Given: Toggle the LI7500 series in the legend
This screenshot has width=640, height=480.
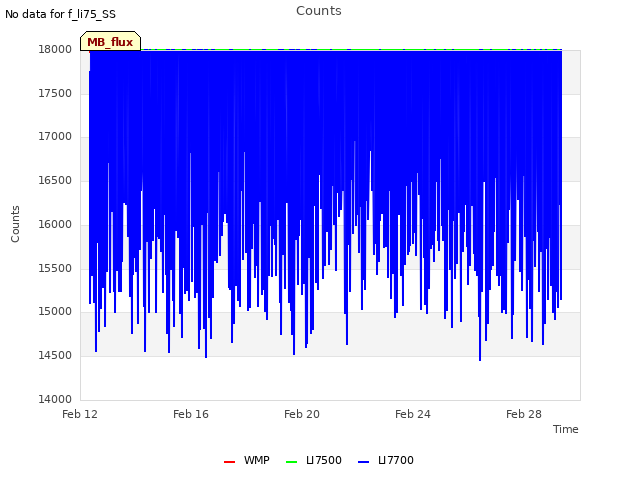Looking at the screenshot, I should [313, 460].
